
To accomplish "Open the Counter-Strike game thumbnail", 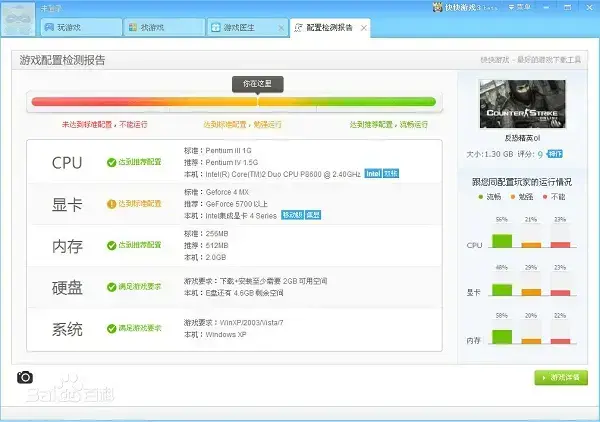I will tap(522, 104).
